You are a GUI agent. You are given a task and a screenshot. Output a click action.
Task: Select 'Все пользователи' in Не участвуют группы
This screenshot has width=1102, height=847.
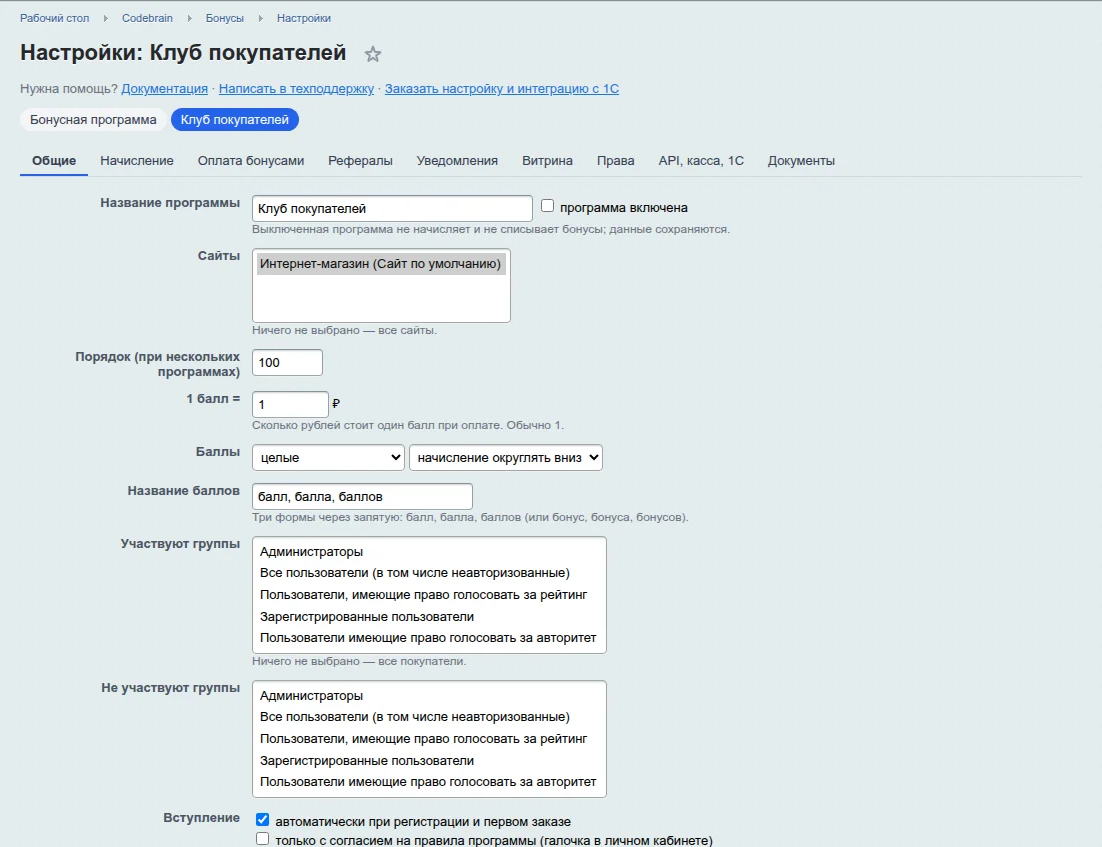pyautogui.click(x=429, y=717)
